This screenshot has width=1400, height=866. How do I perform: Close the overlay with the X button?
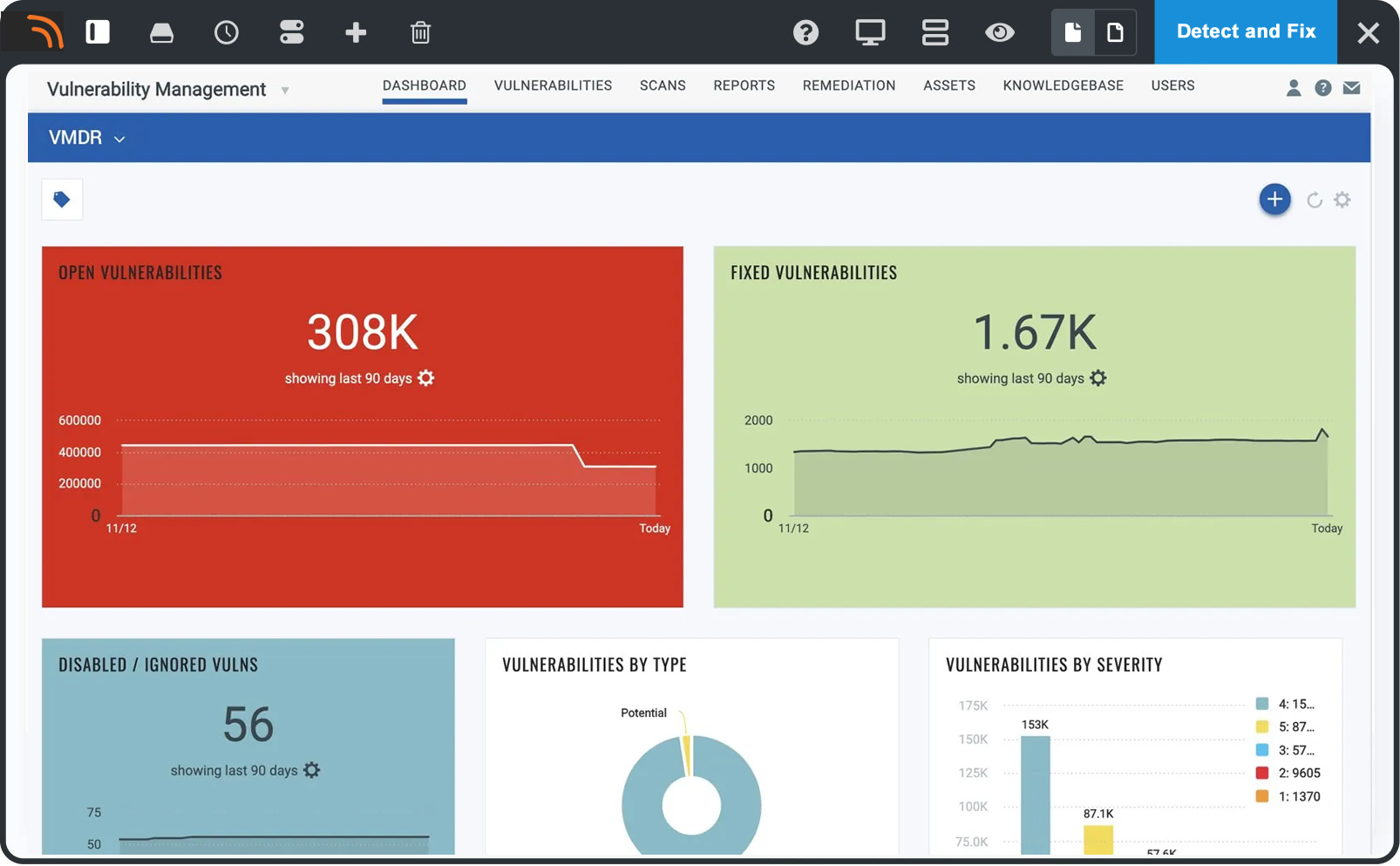coord(1369,33)
